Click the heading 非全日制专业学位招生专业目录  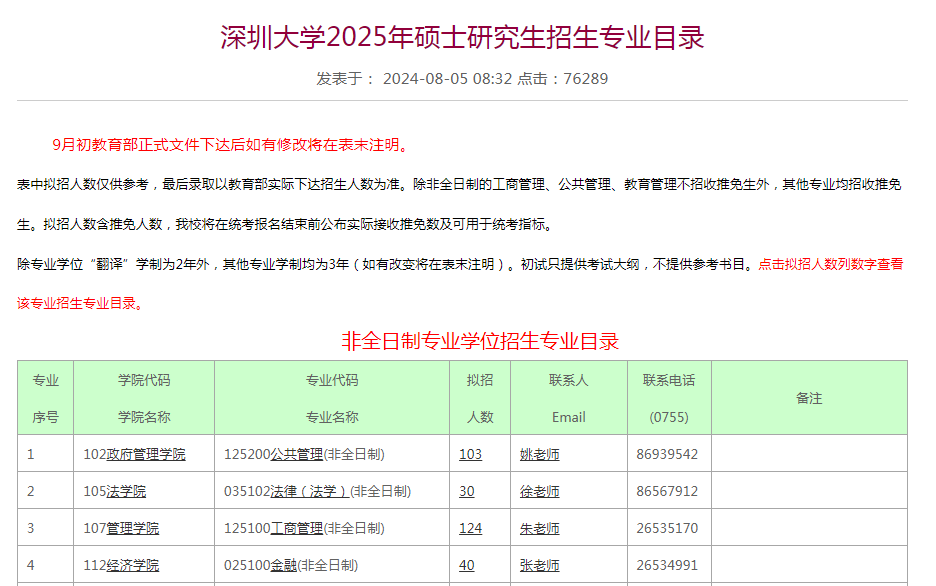[480, 341]
